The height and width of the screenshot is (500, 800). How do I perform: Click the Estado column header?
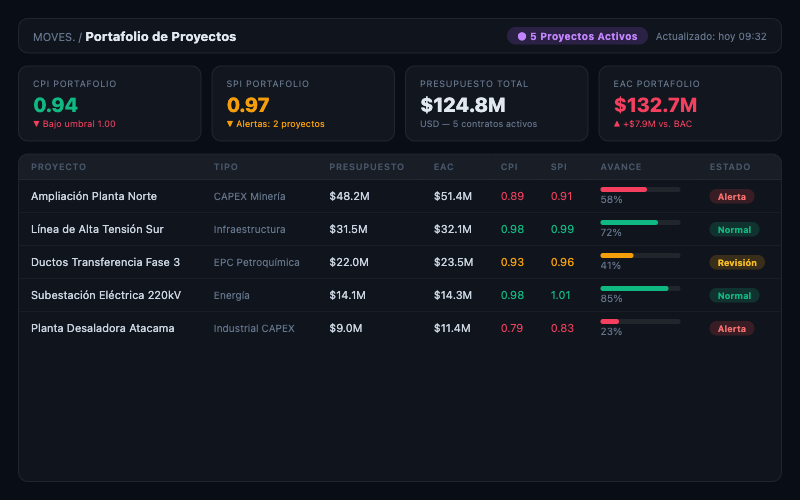point(728,167)
